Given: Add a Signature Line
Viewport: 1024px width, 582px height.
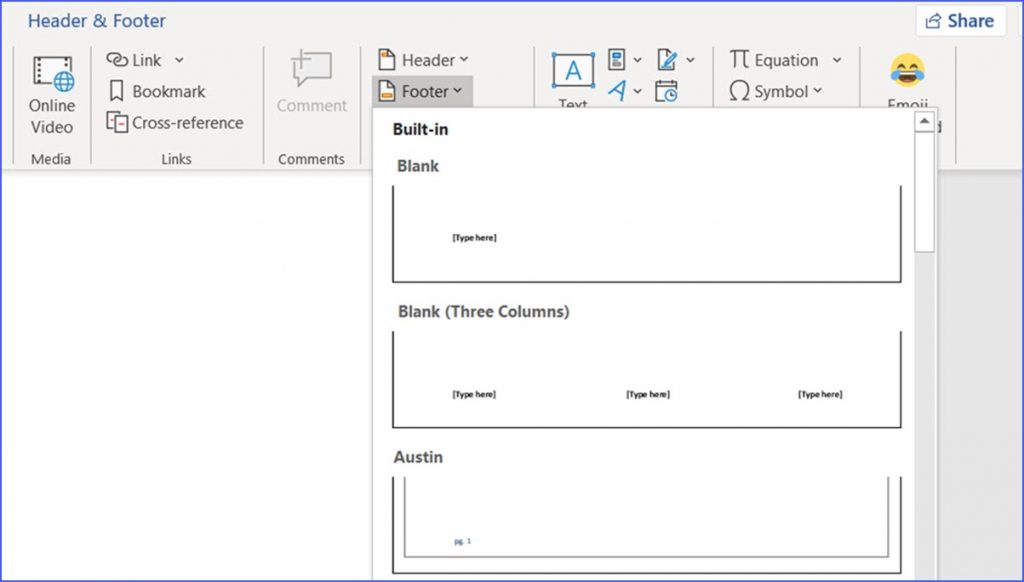Looking at the screenshot, I should tap(667, 60).
